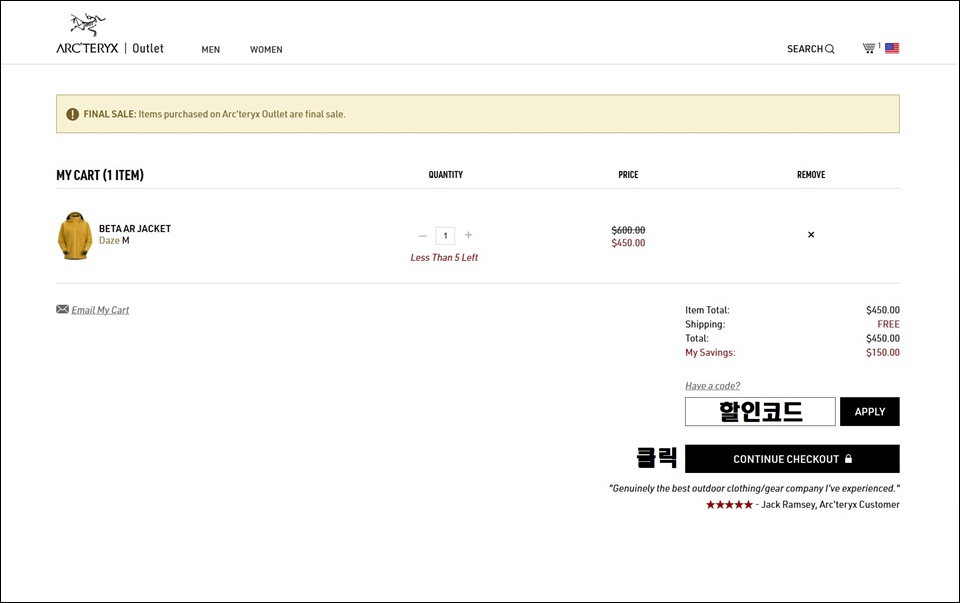Click the five-star rating under the quote

point(729,504)
